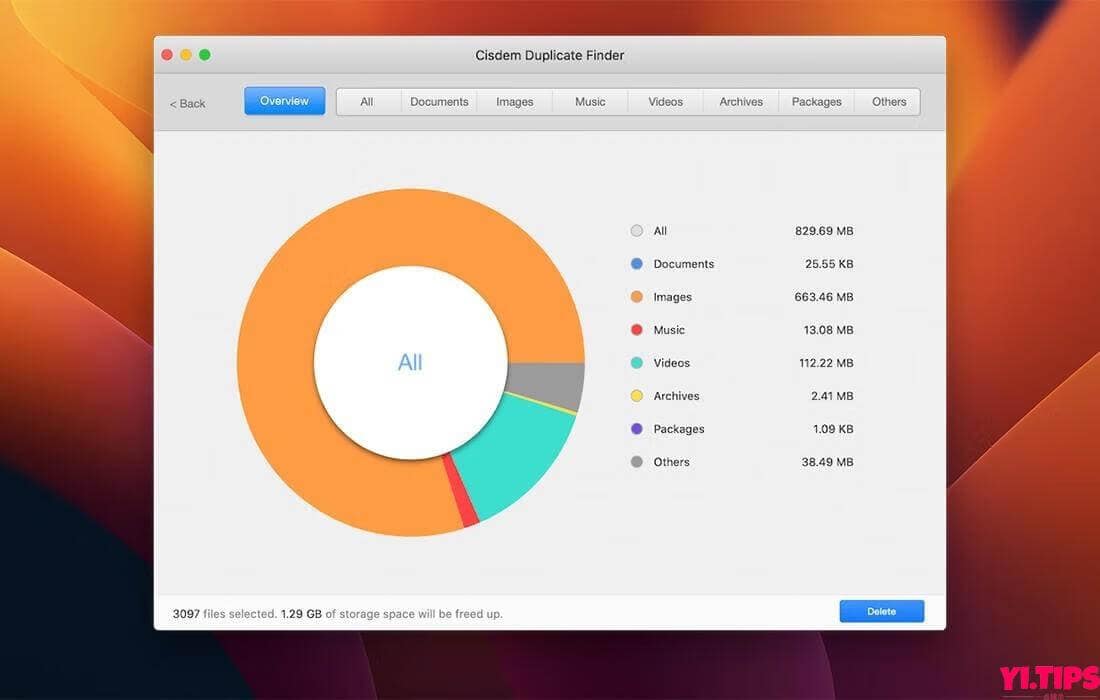Select the yellow Archives legend dot

[x=636, y=395]
